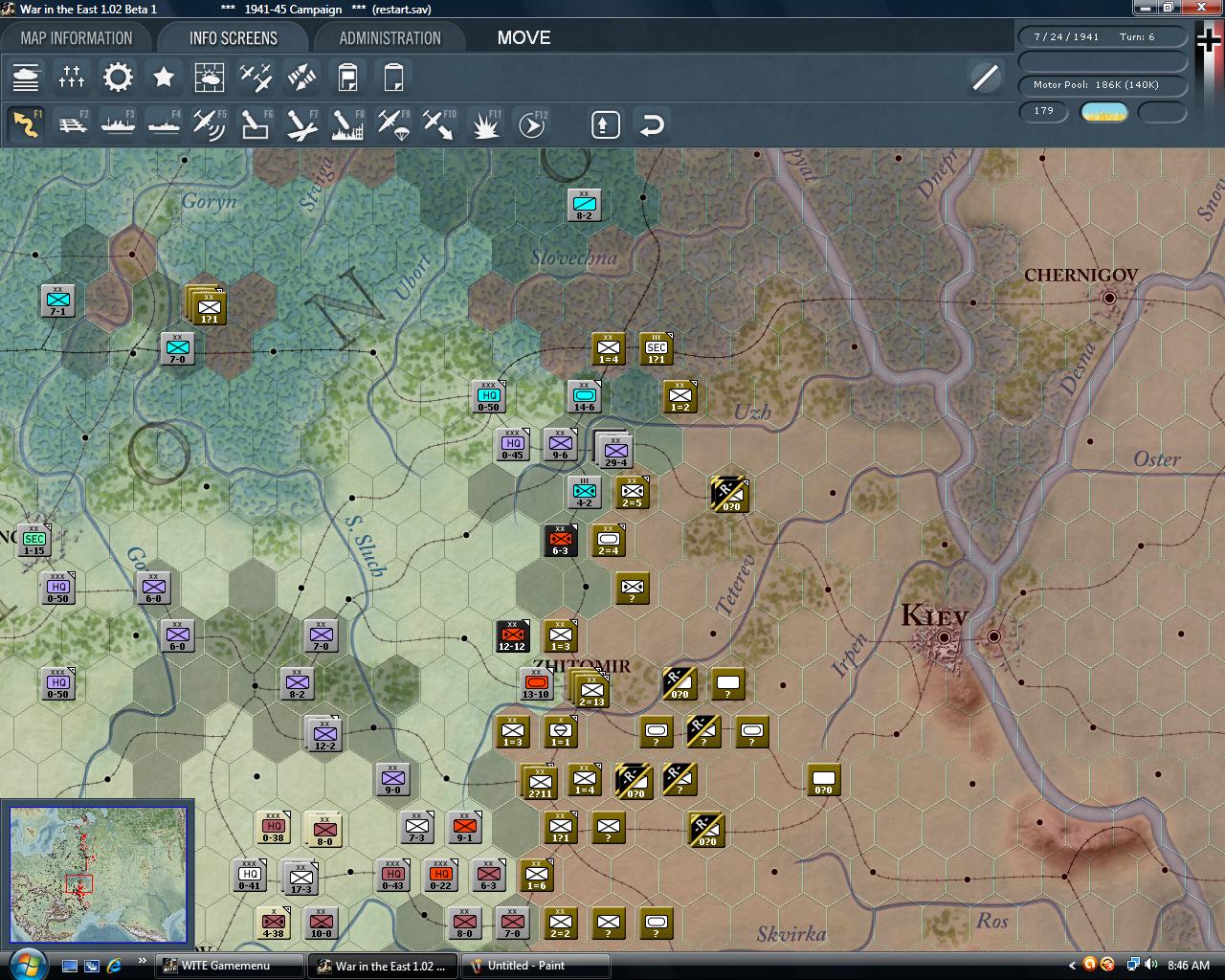This screenshot has width=1225, height=980.
Task: Click the minimap overview thumbnail
Action: coord(98,874)
